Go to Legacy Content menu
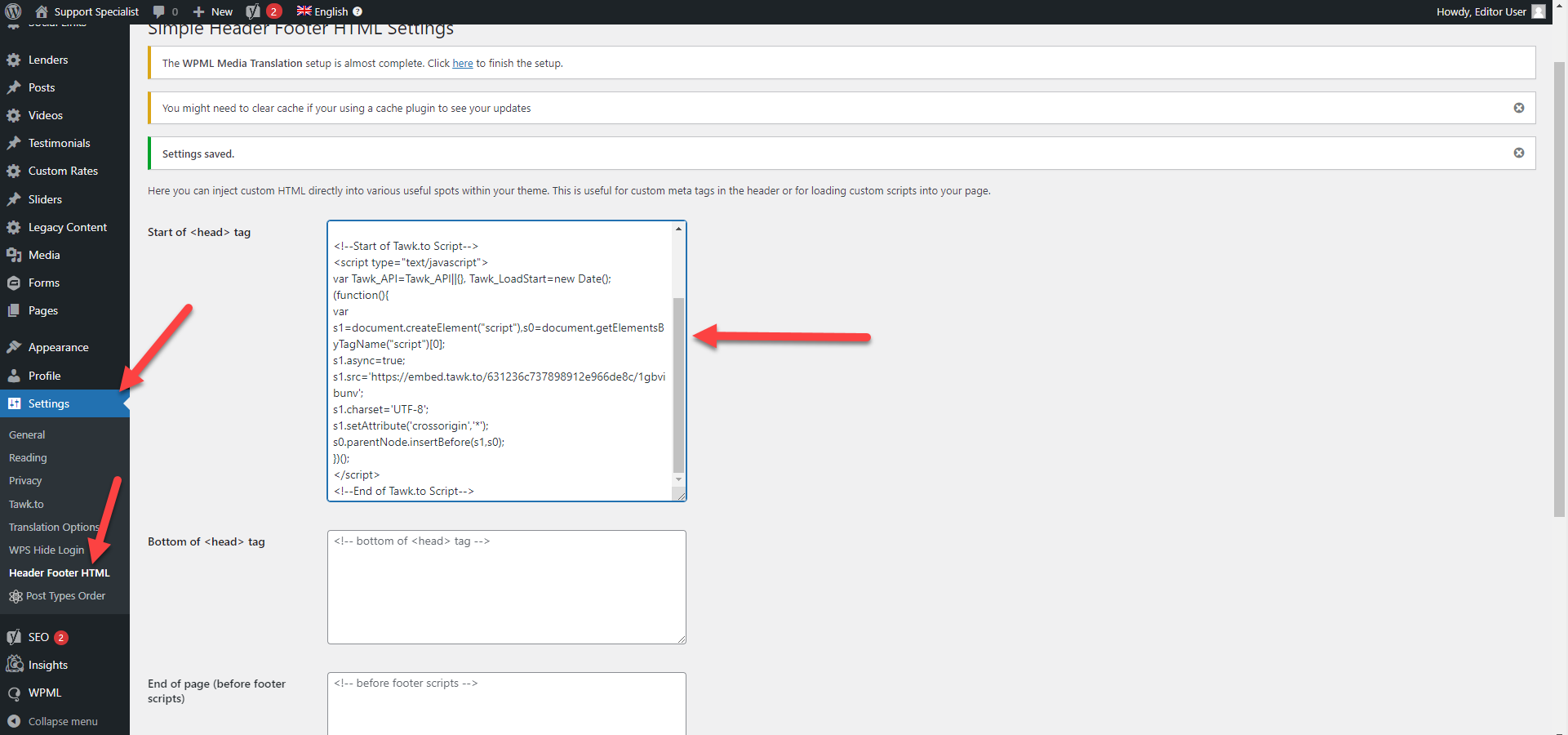Viewport: 1568px width, 735px height. tap(67, 227)
